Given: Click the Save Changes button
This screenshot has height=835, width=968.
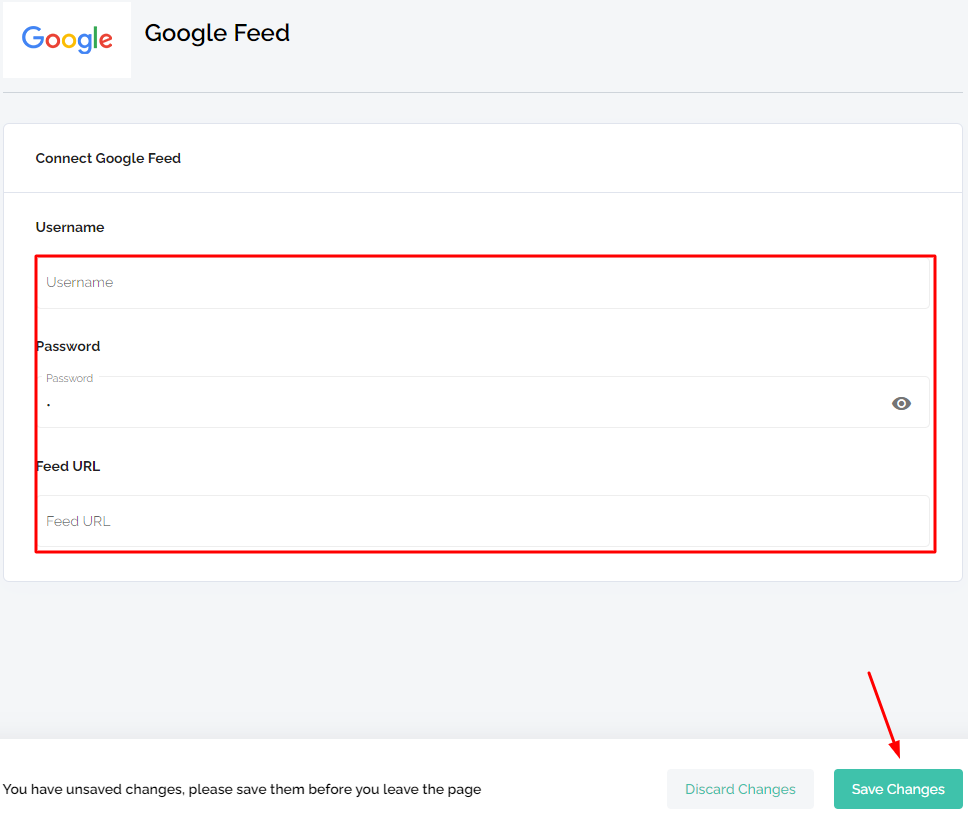Looking at the screenshot, I should point(898,789).
